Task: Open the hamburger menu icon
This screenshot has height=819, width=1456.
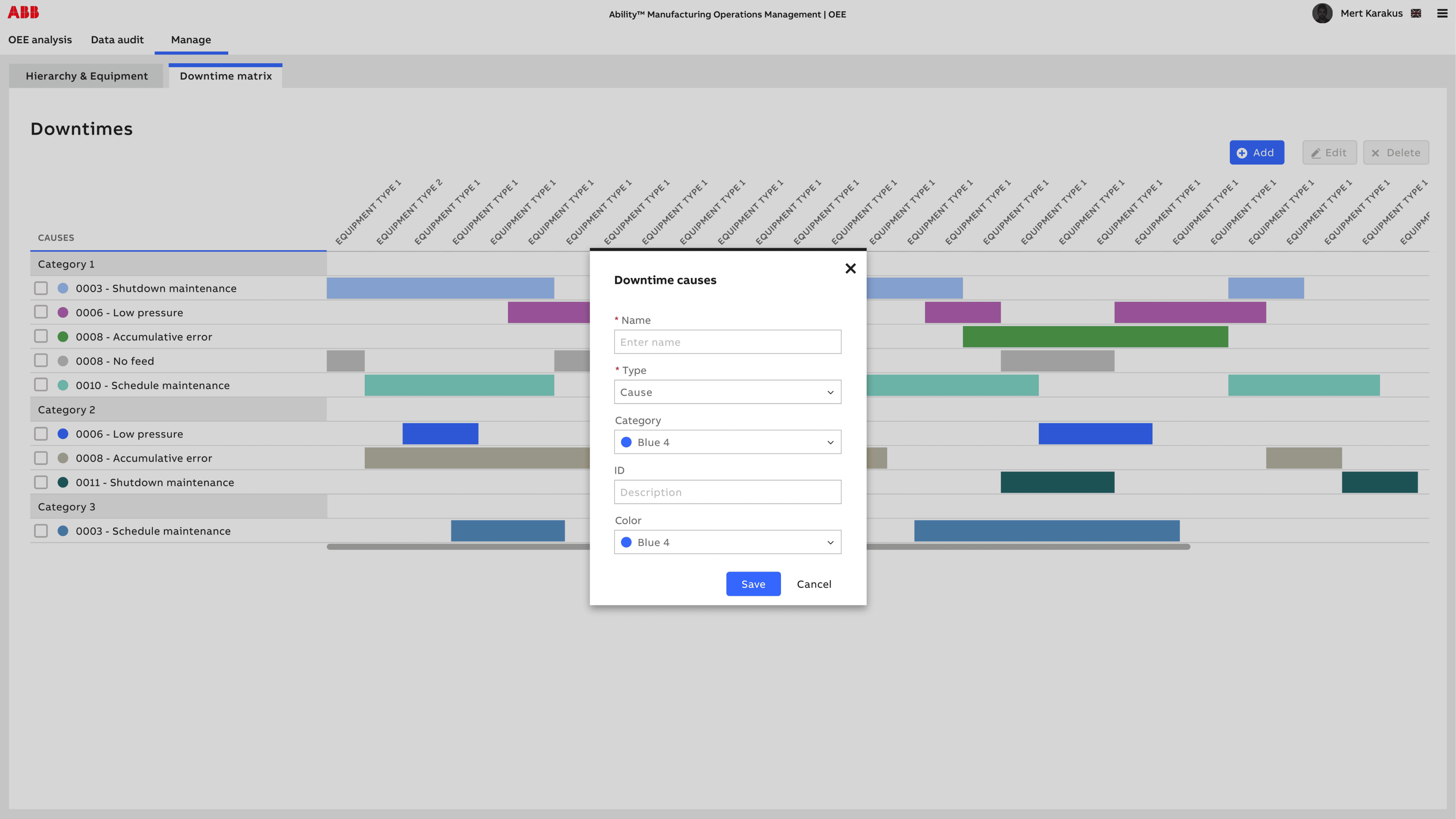Action: (1442, 14)
